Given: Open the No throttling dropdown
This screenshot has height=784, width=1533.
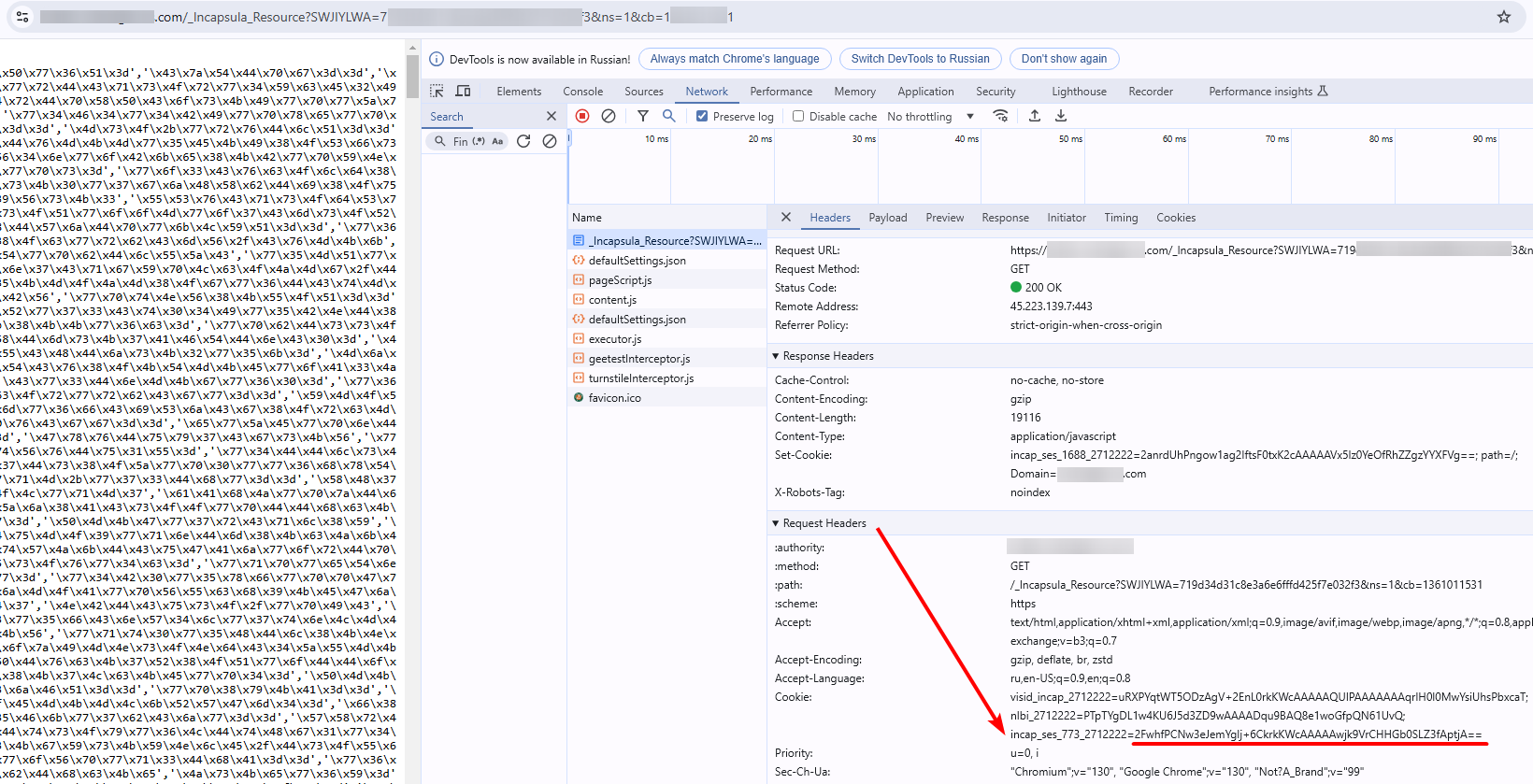Looking at the screenshot, I should pos(930,117).
